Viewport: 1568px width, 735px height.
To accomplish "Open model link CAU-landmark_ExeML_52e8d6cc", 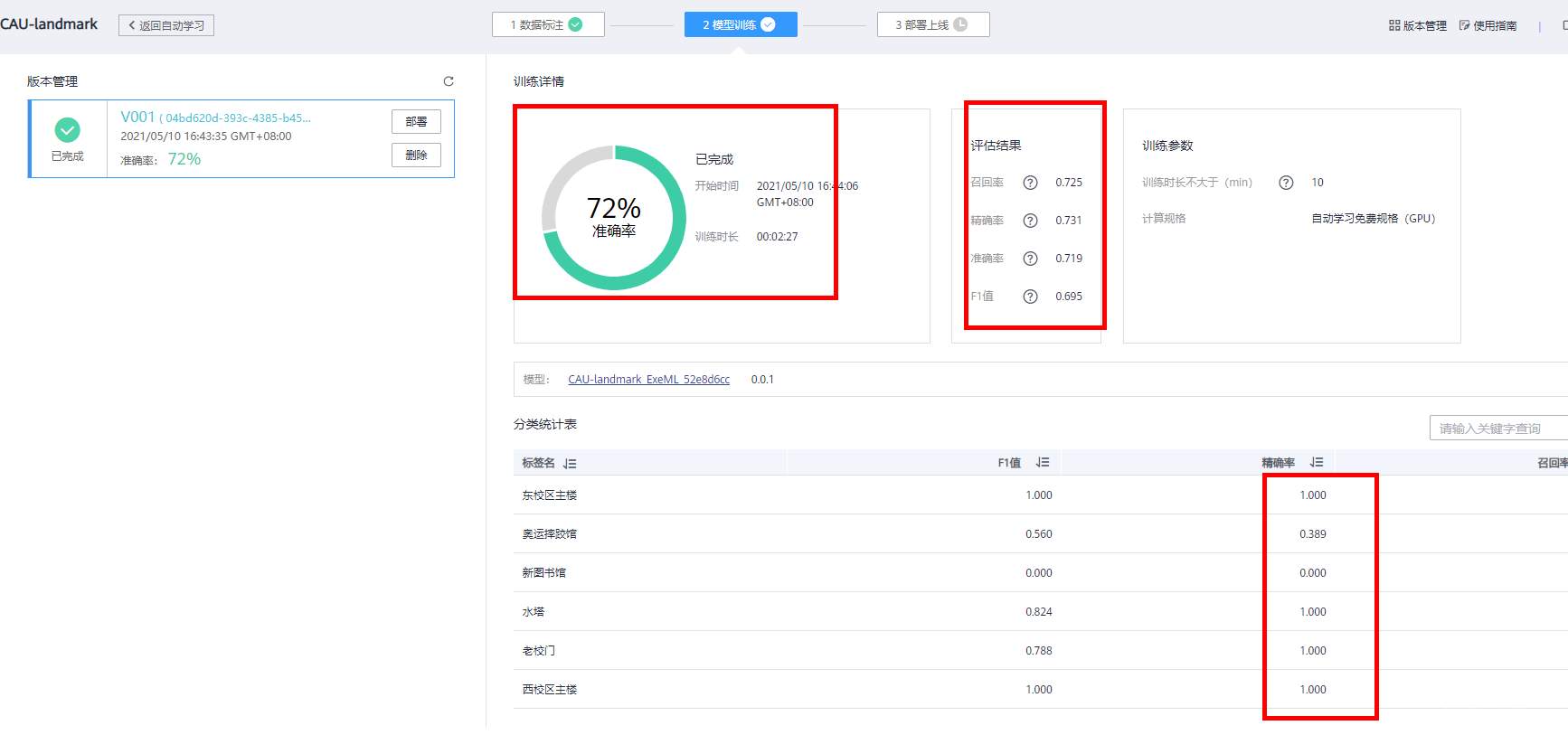I will (x=648, y=380).
